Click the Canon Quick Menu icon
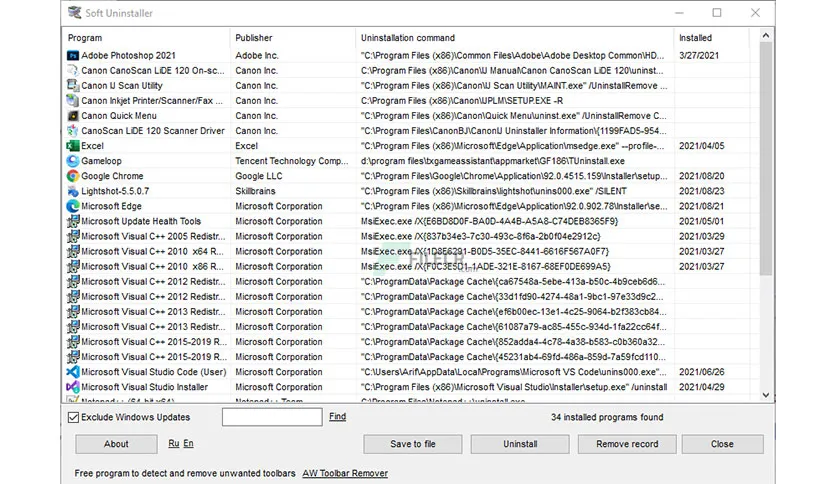 pos(73,116)
